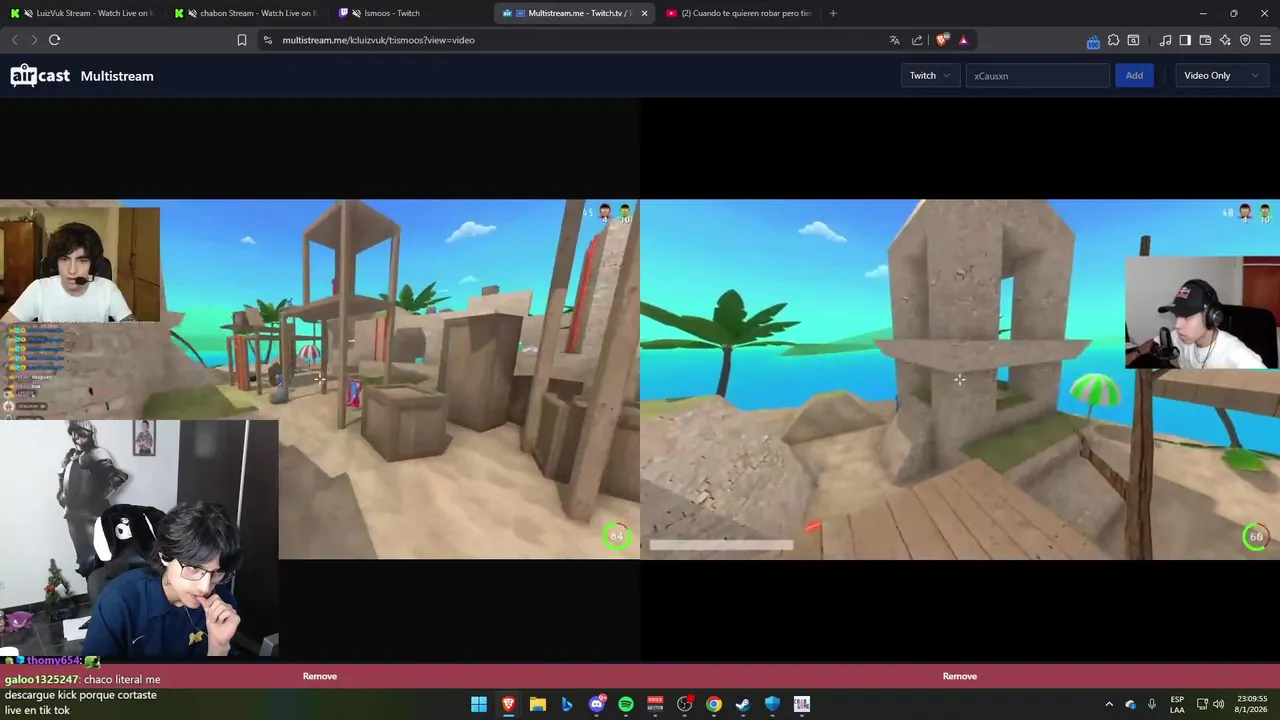Image resolution: width=1280 pixels, height=720 pixels.
Task: Open the Brave Rewards triangle icon
Action: [963, 40]
